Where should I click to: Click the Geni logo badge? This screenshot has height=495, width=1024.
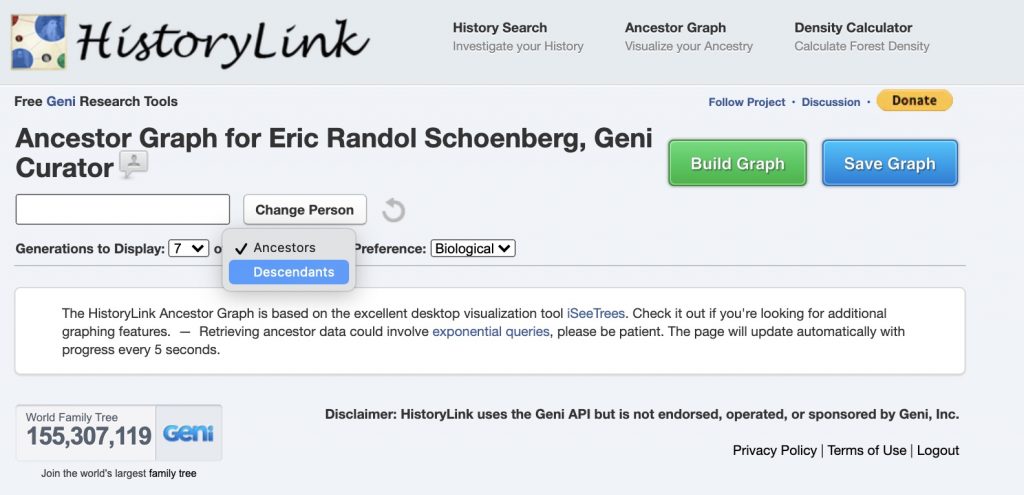(x=189, y=433)
